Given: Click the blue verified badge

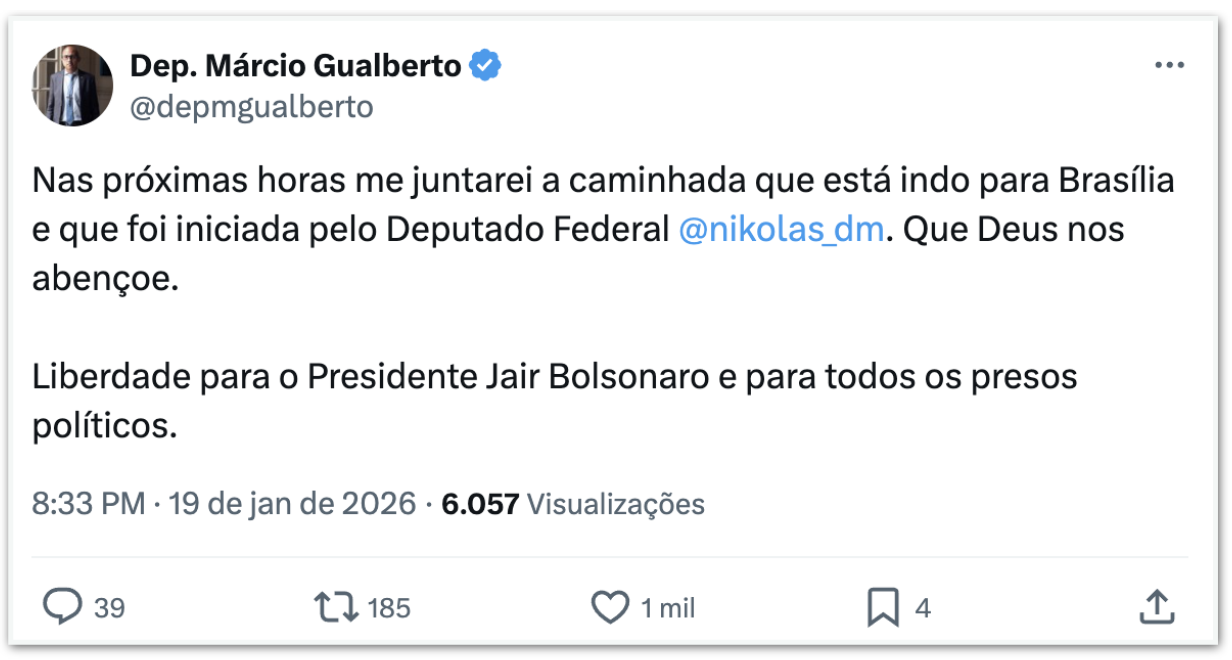Looking at the screenshot, I should click(x=486, y=66).
